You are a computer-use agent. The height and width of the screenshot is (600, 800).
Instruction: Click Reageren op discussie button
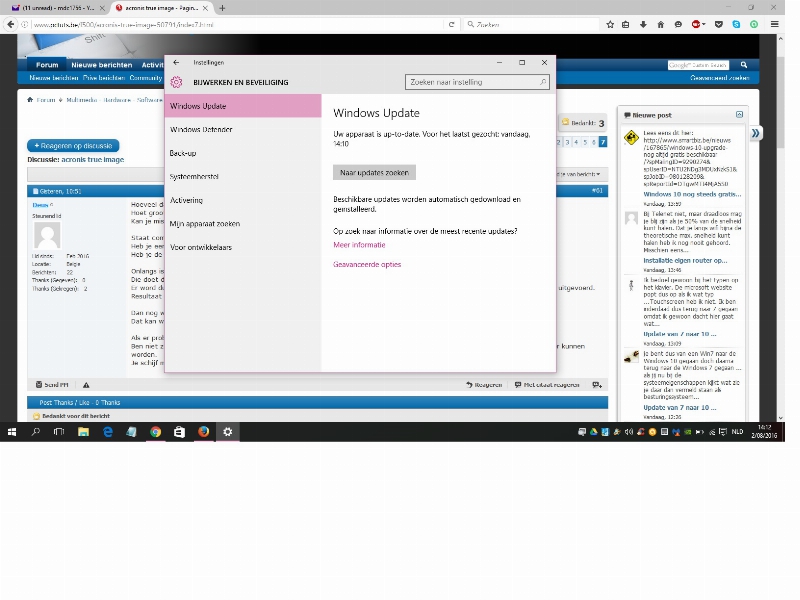click(x=73, y=146)
